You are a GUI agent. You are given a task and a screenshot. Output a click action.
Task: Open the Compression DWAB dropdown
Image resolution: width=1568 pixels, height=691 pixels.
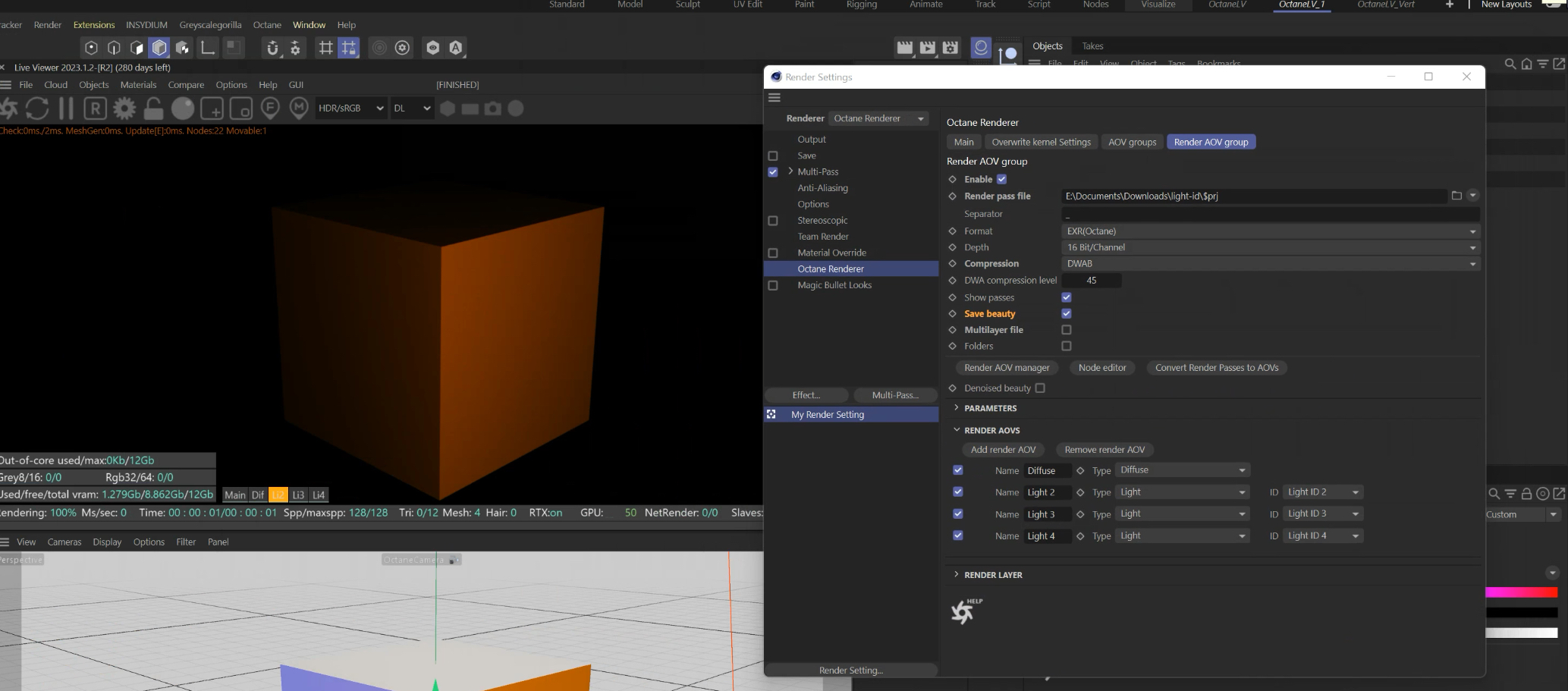[x=1270, y=264]
